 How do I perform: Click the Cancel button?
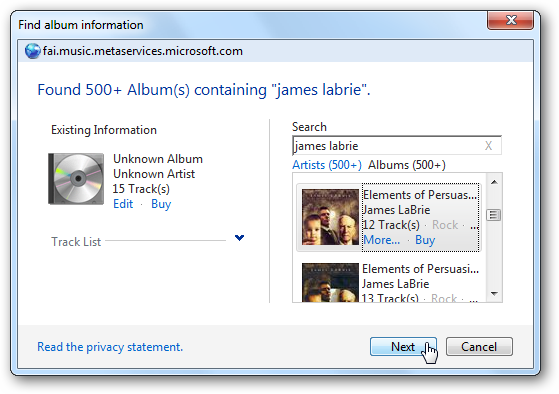tap(479, 347)
